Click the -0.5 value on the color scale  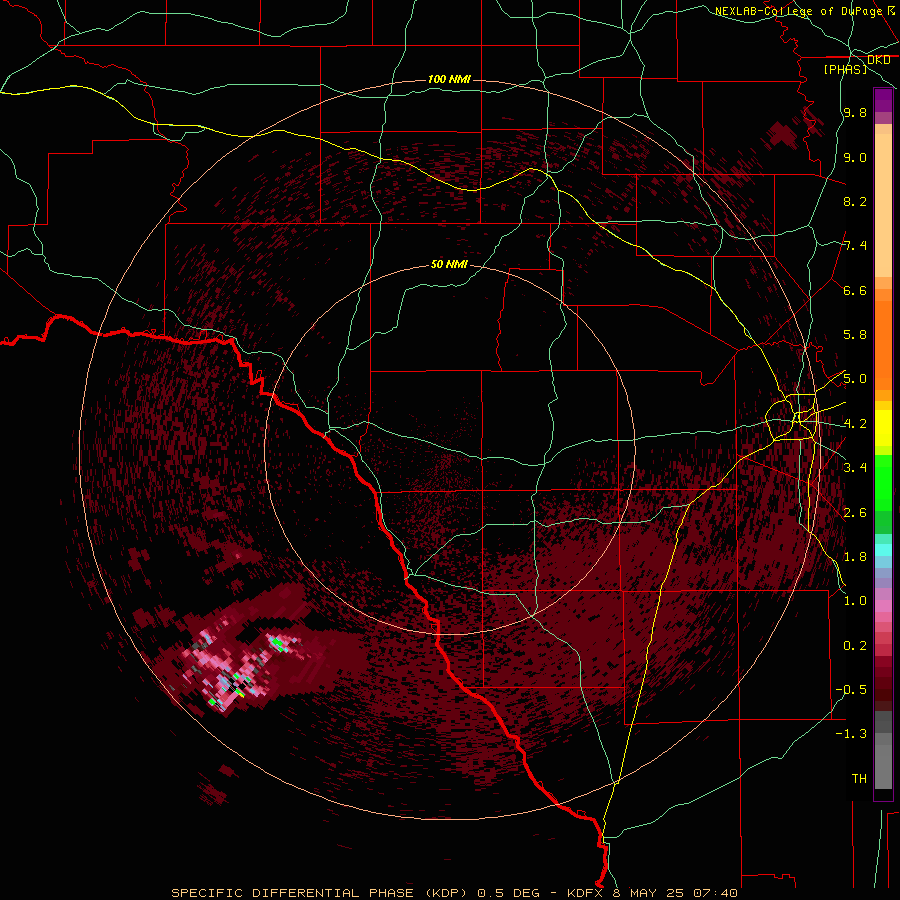851,690
